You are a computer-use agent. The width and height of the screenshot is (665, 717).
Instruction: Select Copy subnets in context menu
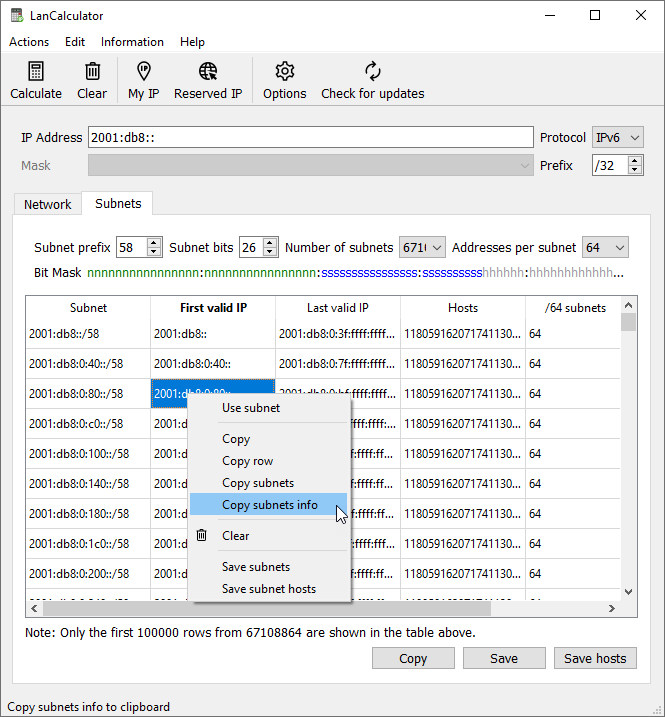point(268,482)
